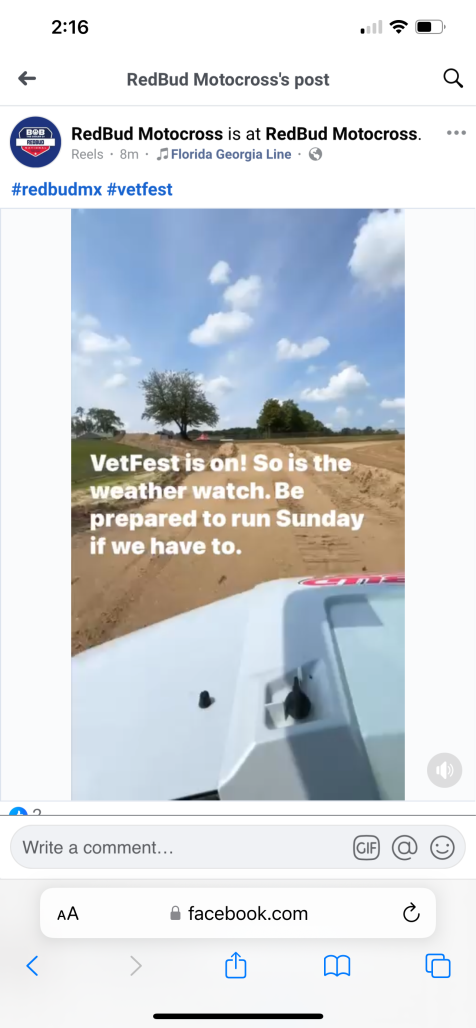Open the GIF picker in comment box
The width and height of the screenshot is (476, 1028).
point(366,848)
